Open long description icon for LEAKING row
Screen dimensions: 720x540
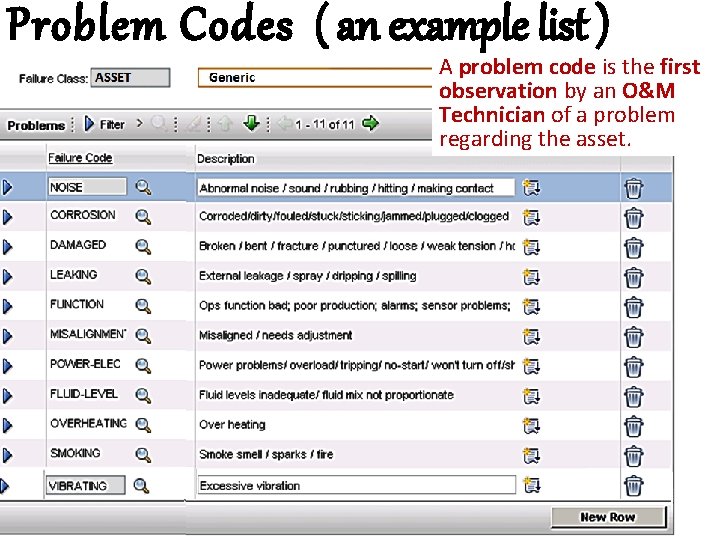(x=531, y=277)
